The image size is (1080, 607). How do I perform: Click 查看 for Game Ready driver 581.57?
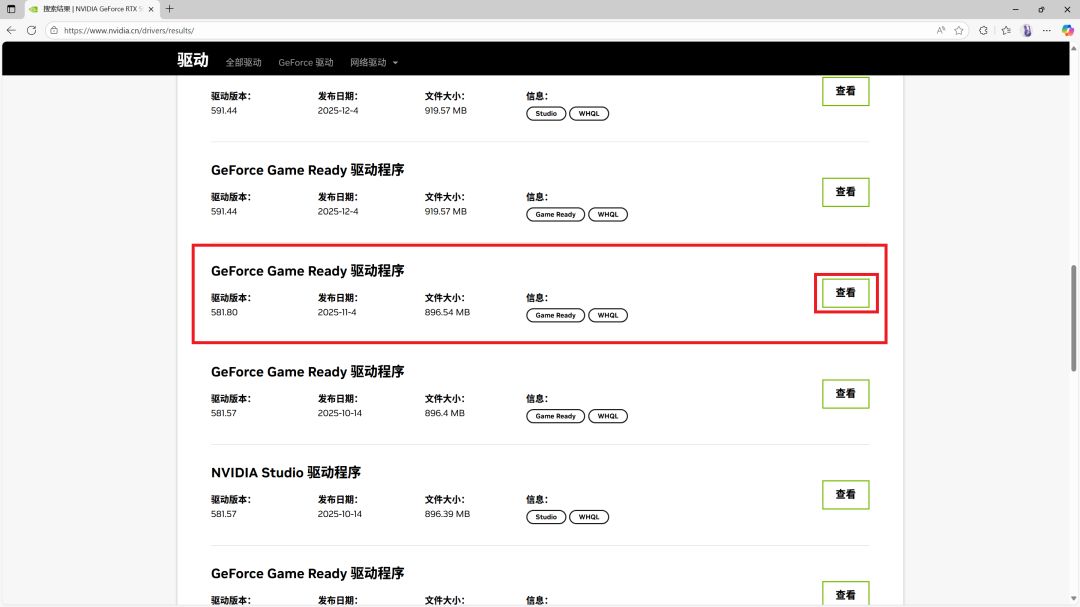tap(846, 393)
